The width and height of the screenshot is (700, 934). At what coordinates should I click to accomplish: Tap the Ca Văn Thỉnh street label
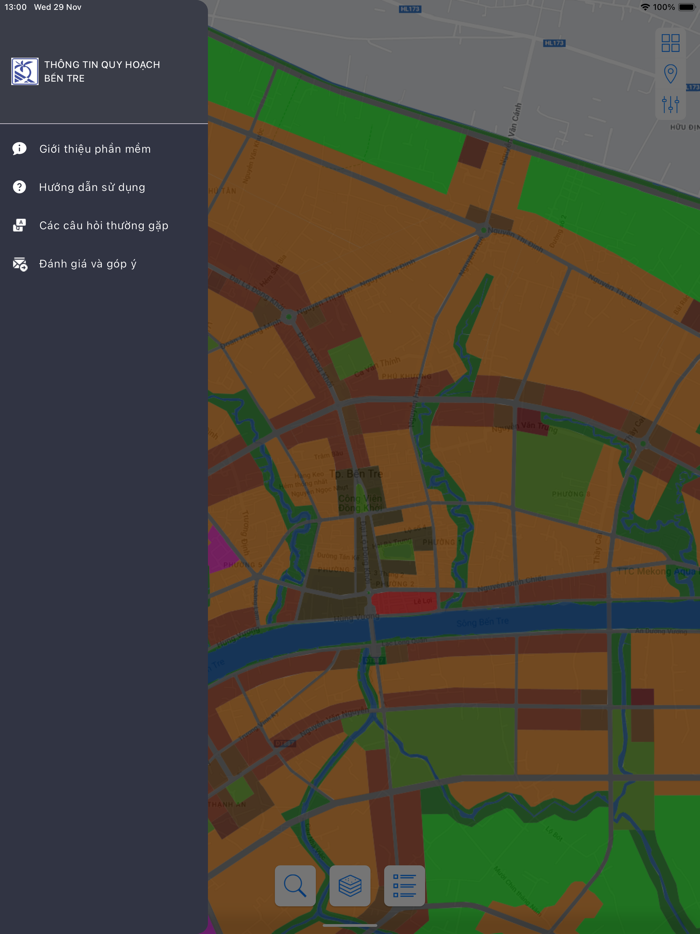pyautogui.click(x=377, y=367)
